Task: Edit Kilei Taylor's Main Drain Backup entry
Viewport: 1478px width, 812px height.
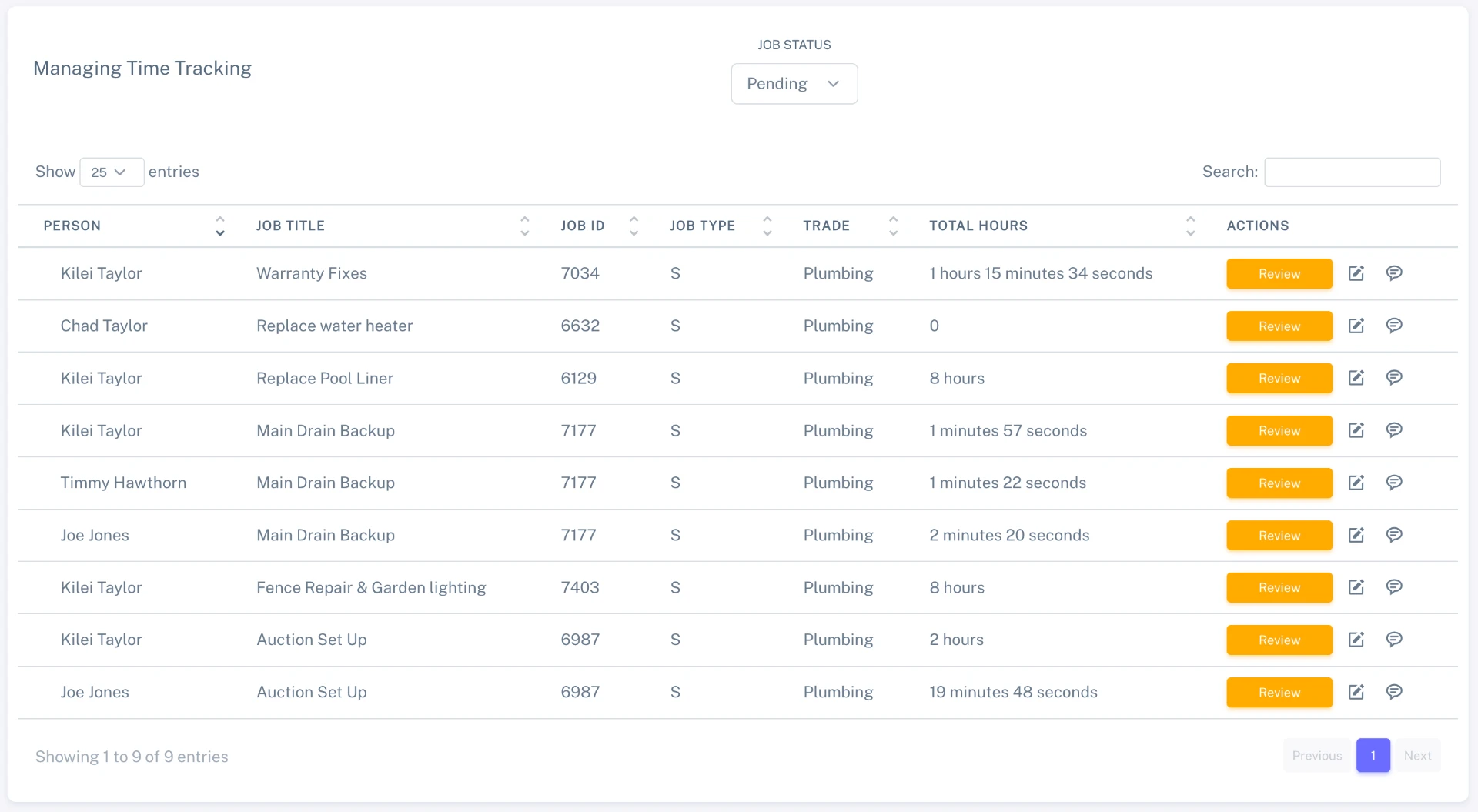Action: tap(1356, 430)
